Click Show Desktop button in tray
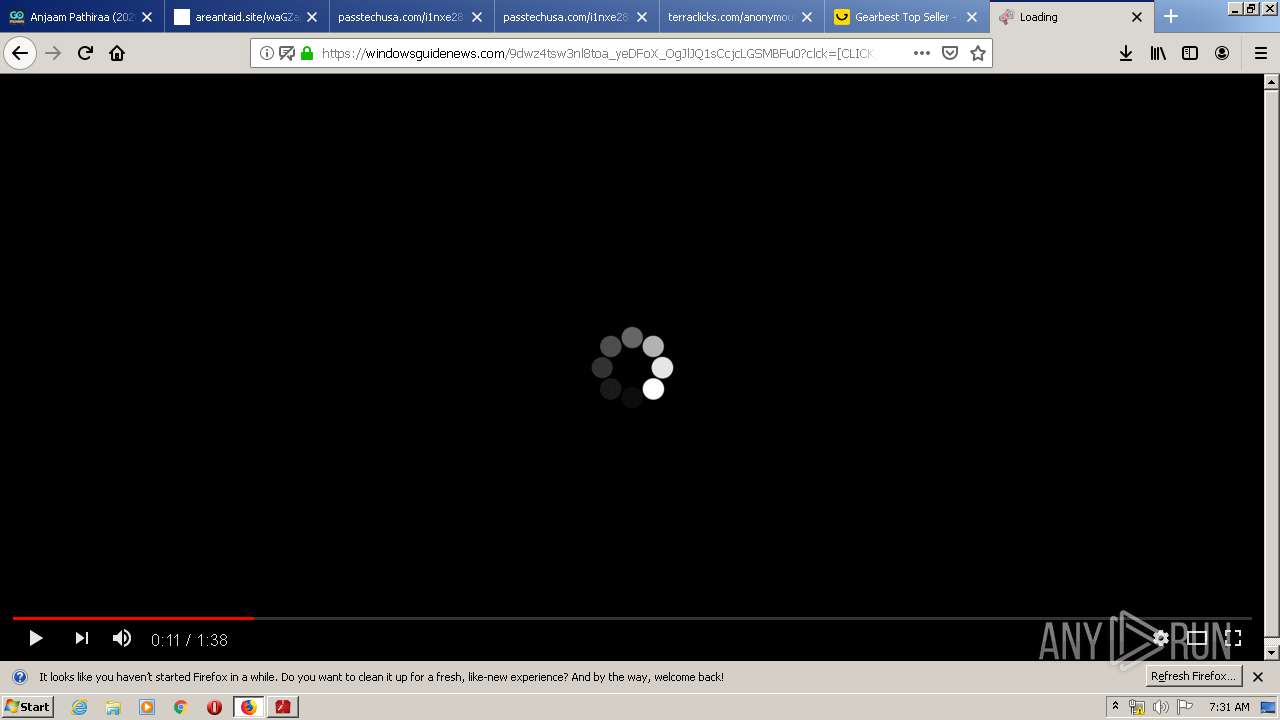The image size is (1280, 720). pyautogui.click(x=1268, y=707)
